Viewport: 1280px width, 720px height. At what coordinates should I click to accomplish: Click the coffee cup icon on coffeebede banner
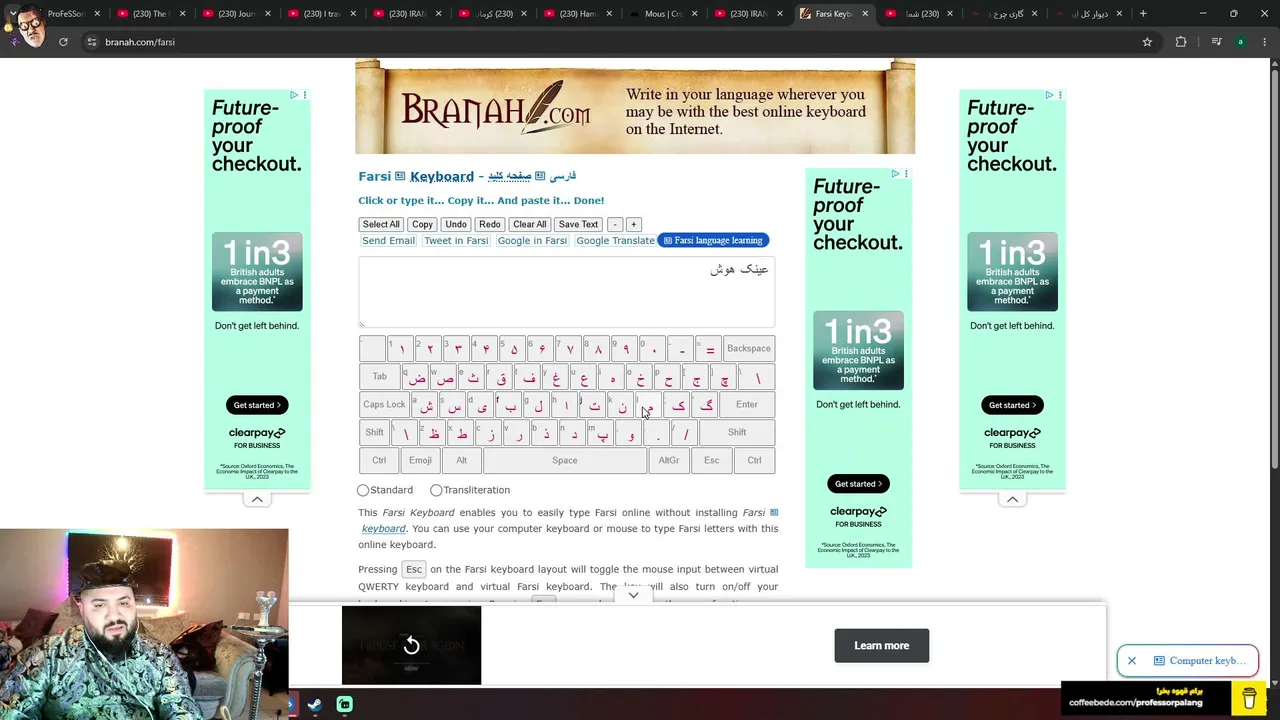click(x=1249, y=697)
